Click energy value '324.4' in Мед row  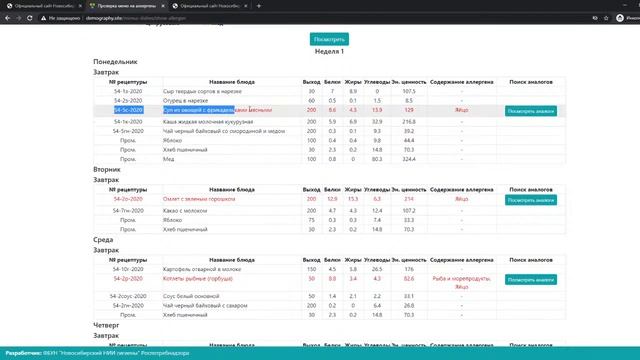pyautogui.click(x=409, y=159)
